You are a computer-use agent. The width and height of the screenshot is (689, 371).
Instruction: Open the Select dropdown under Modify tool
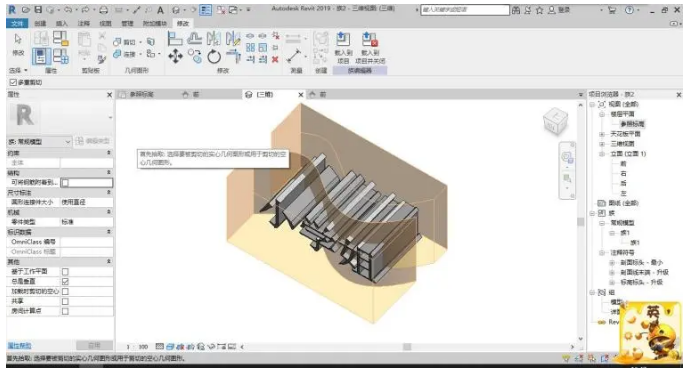click(18, 70)
